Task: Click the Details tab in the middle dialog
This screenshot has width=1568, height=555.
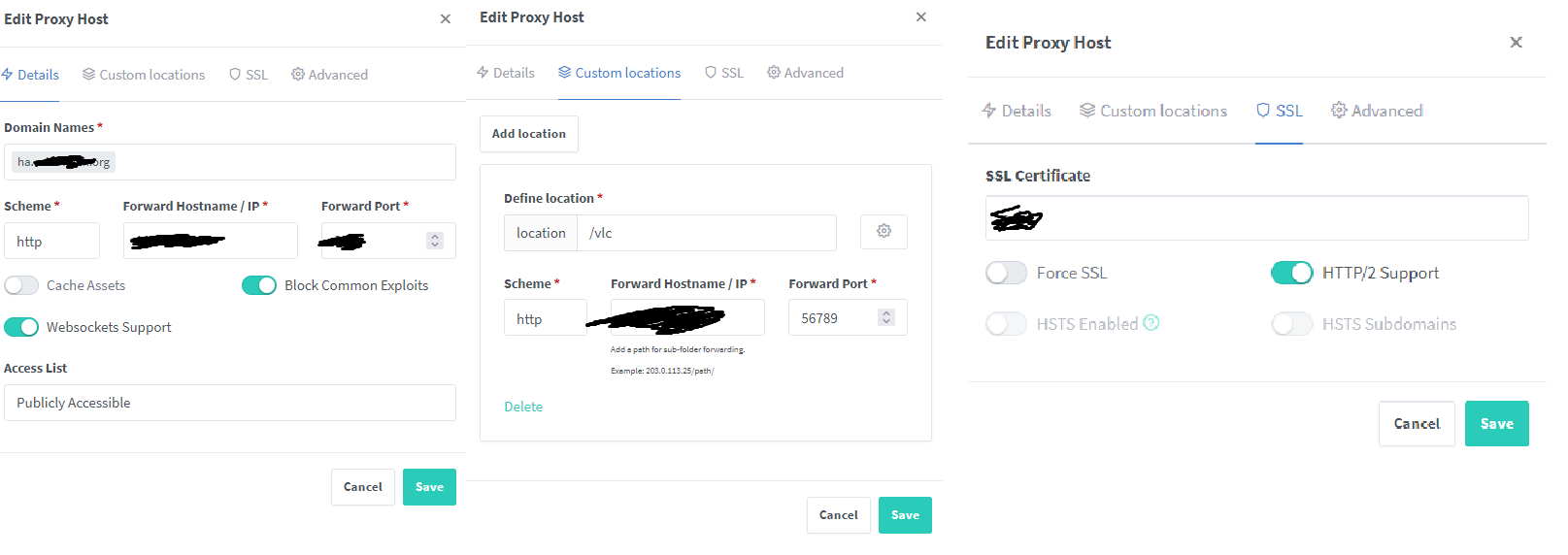Action: pos(505,73)
